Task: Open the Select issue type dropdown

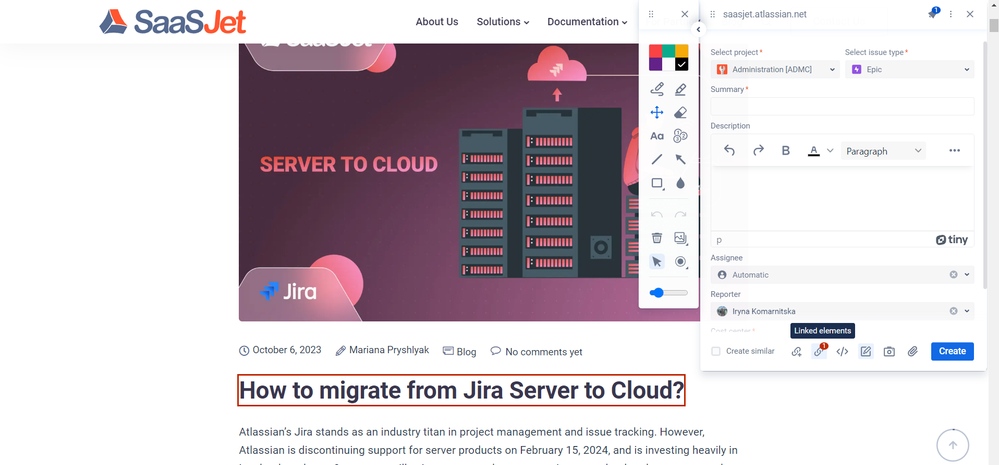Action: (909, 69)
